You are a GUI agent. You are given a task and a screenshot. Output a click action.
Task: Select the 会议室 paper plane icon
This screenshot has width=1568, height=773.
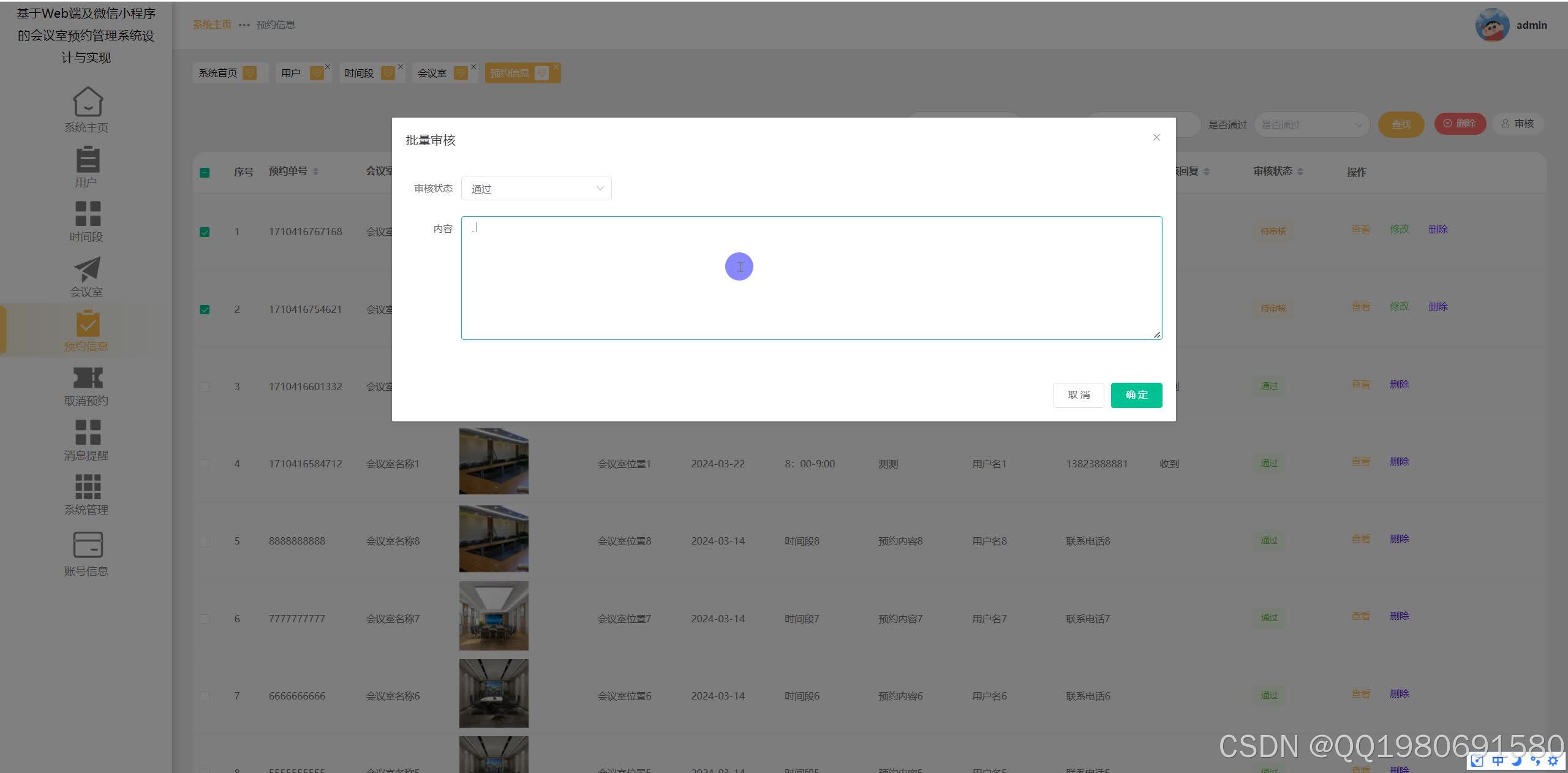coord(88,268)
